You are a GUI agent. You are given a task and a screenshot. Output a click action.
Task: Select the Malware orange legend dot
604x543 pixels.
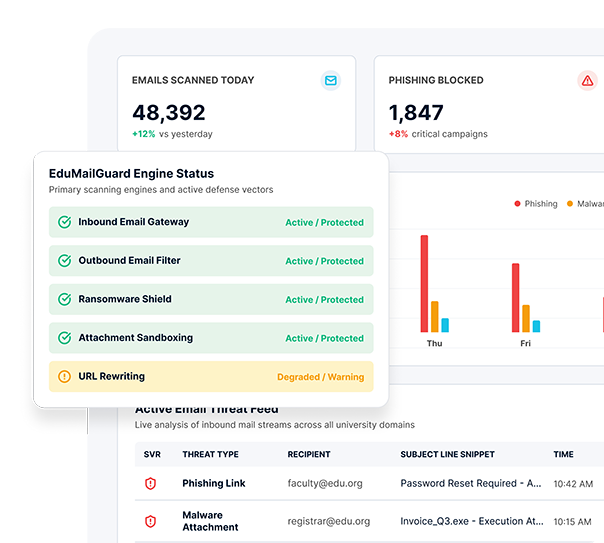point(570,203)
